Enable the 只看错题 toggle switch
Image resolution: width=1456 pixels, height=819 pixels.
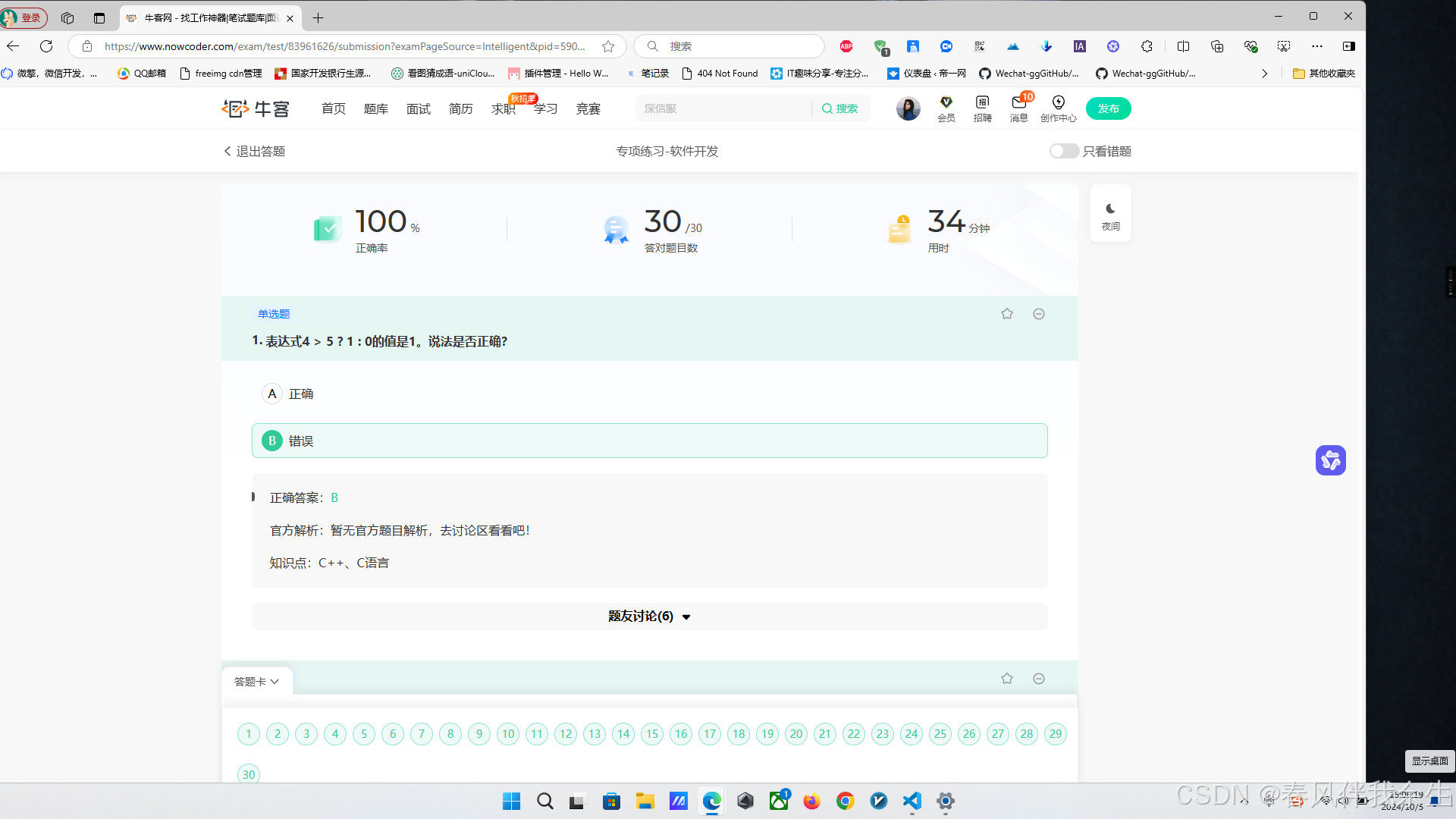1063,151
